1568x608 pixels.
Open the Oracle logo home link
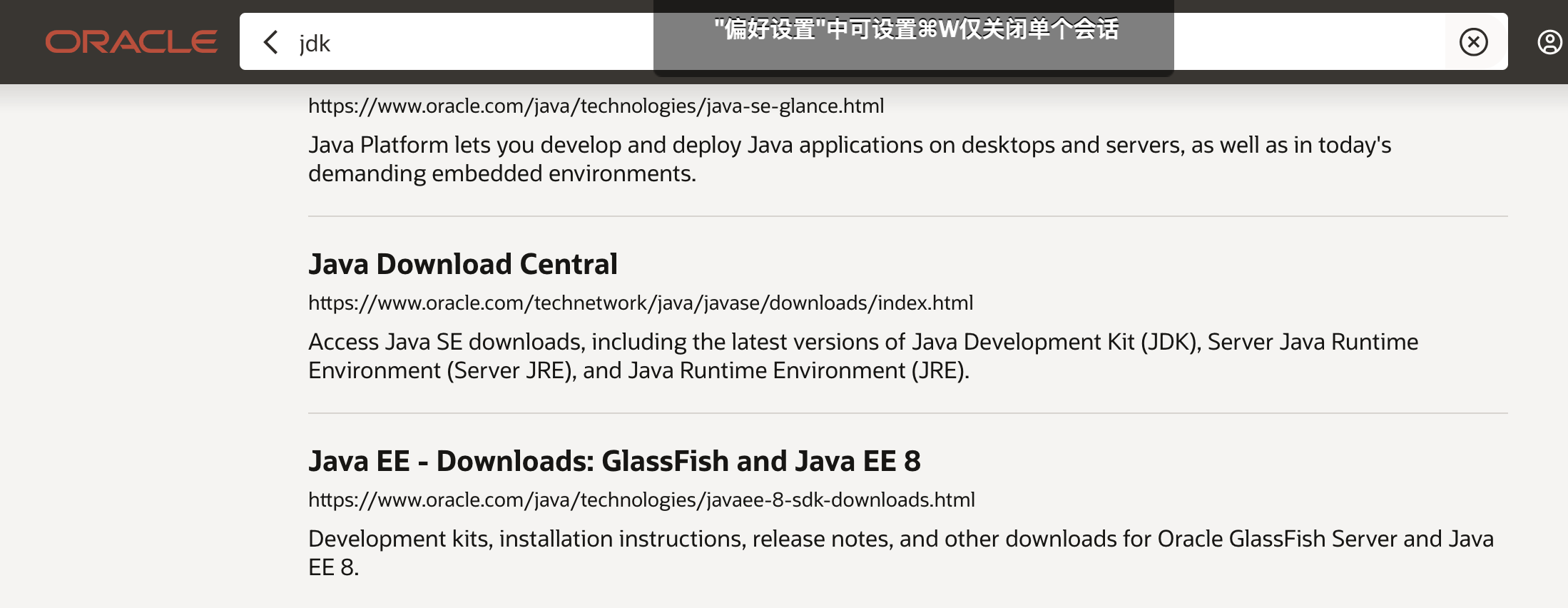[x=131, y=42]
